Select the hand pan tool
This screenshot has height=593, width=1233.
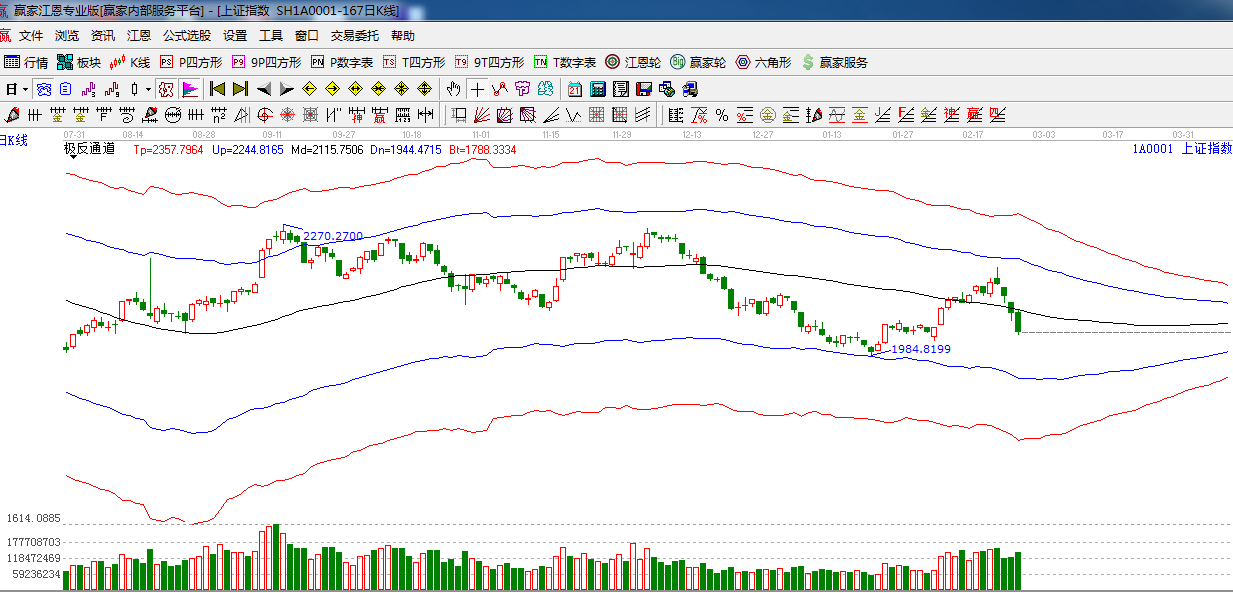click(x=454, y=89)
